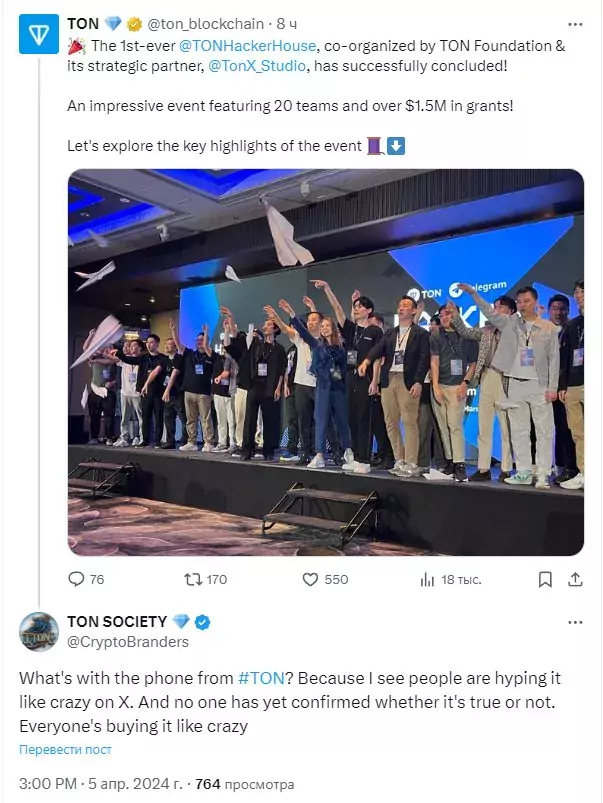
Task: Bookmark the TON tweet
Action: [x=545, y=579]
